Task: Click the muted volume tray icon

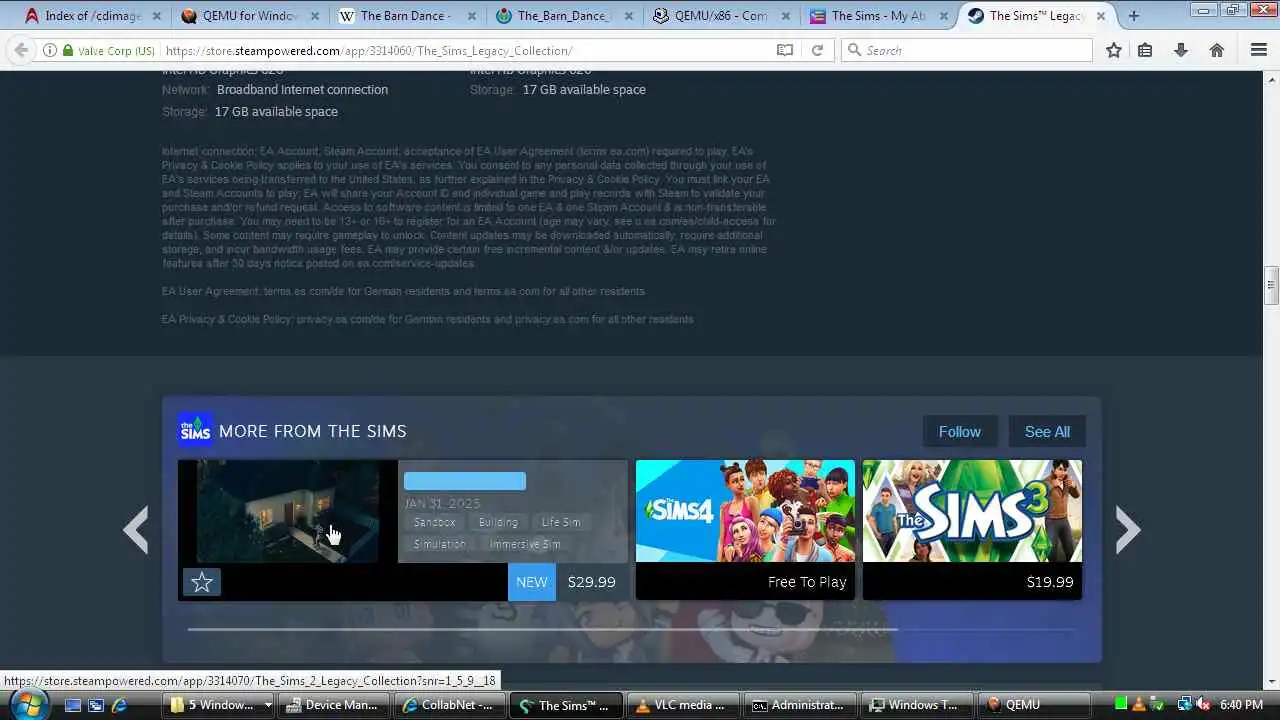Action: tap(1204, 705)
